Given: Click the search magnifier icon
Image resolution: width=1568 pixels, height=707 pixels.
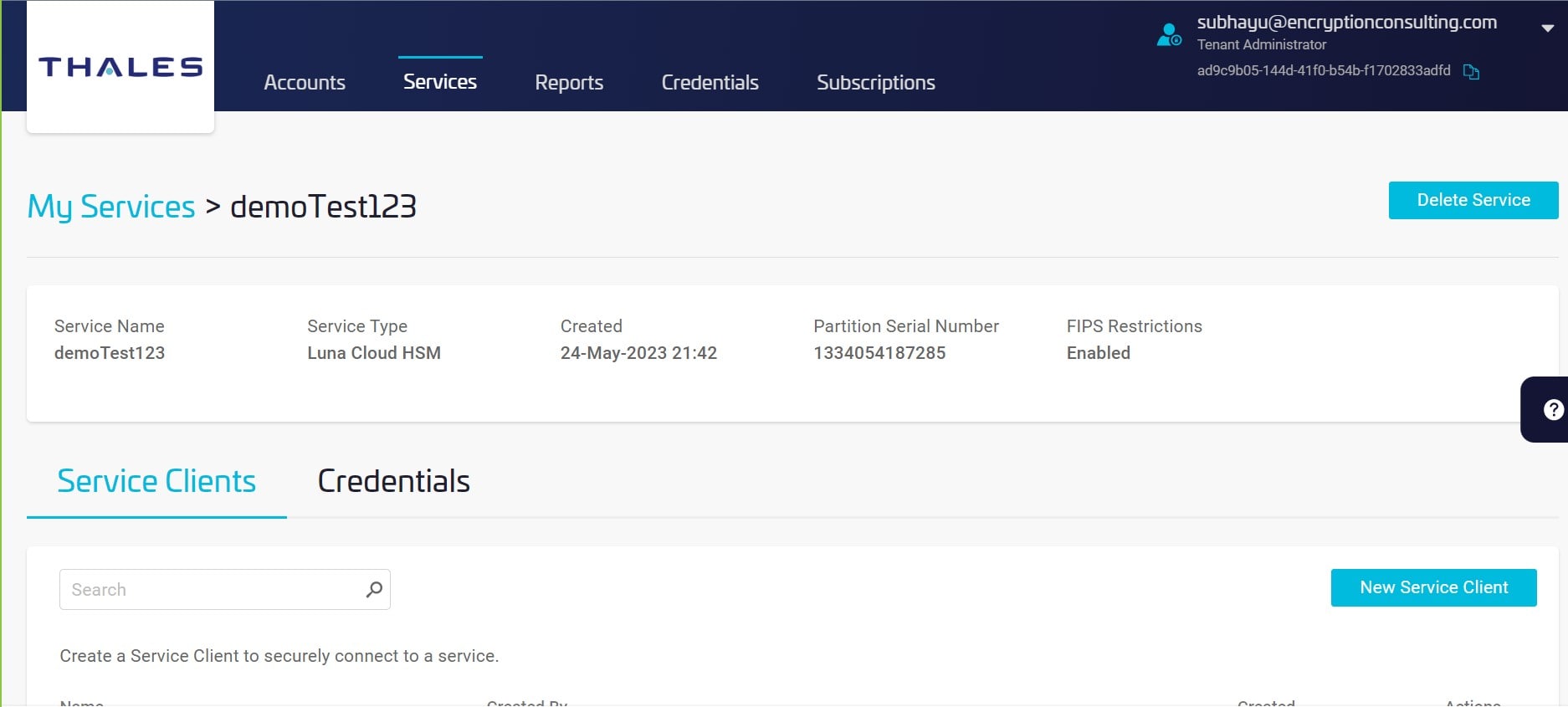Looking at the screenshot, I should coord(374,589).
